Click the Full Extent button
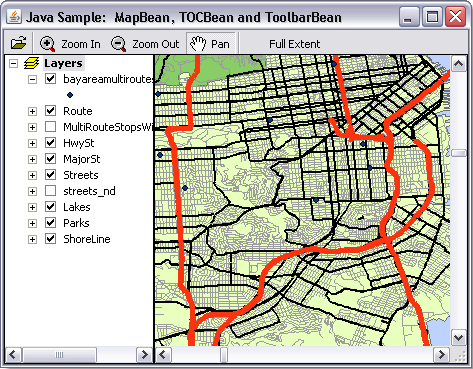Screen dimensions: 473x369 (295, 44)
